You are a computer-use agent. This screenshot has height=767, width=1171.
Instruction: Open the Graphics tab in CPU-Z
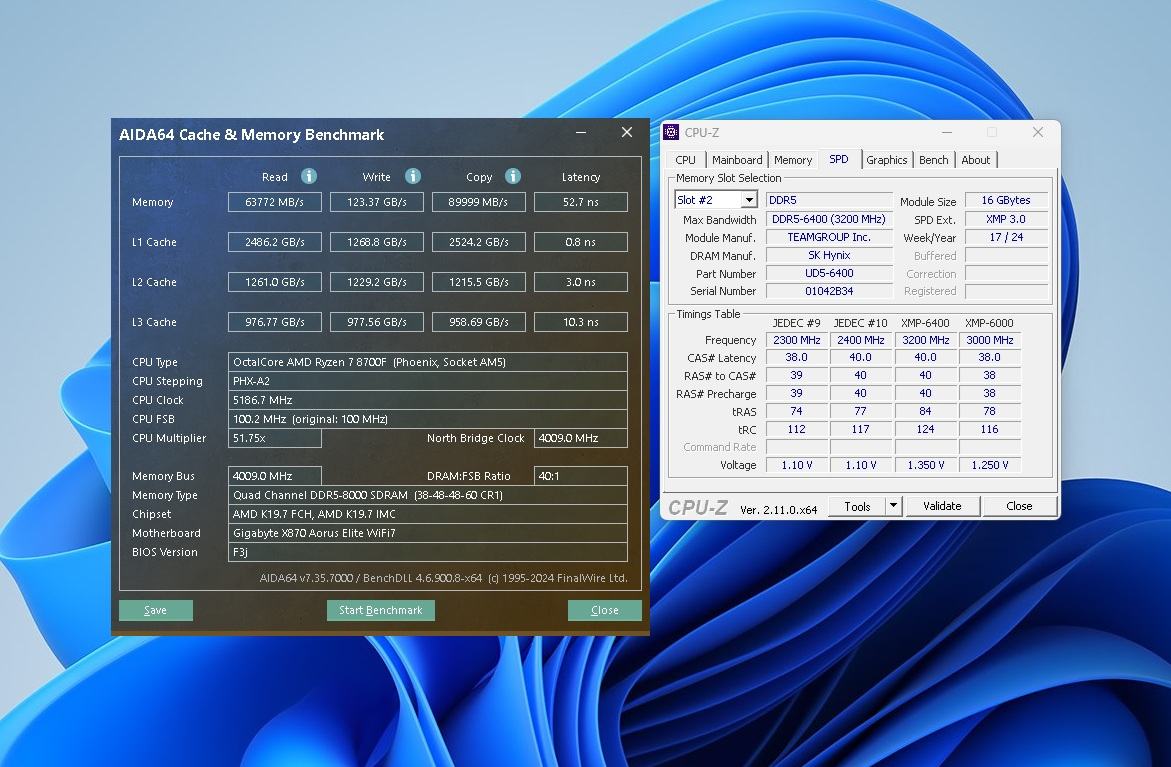point(886,160)
